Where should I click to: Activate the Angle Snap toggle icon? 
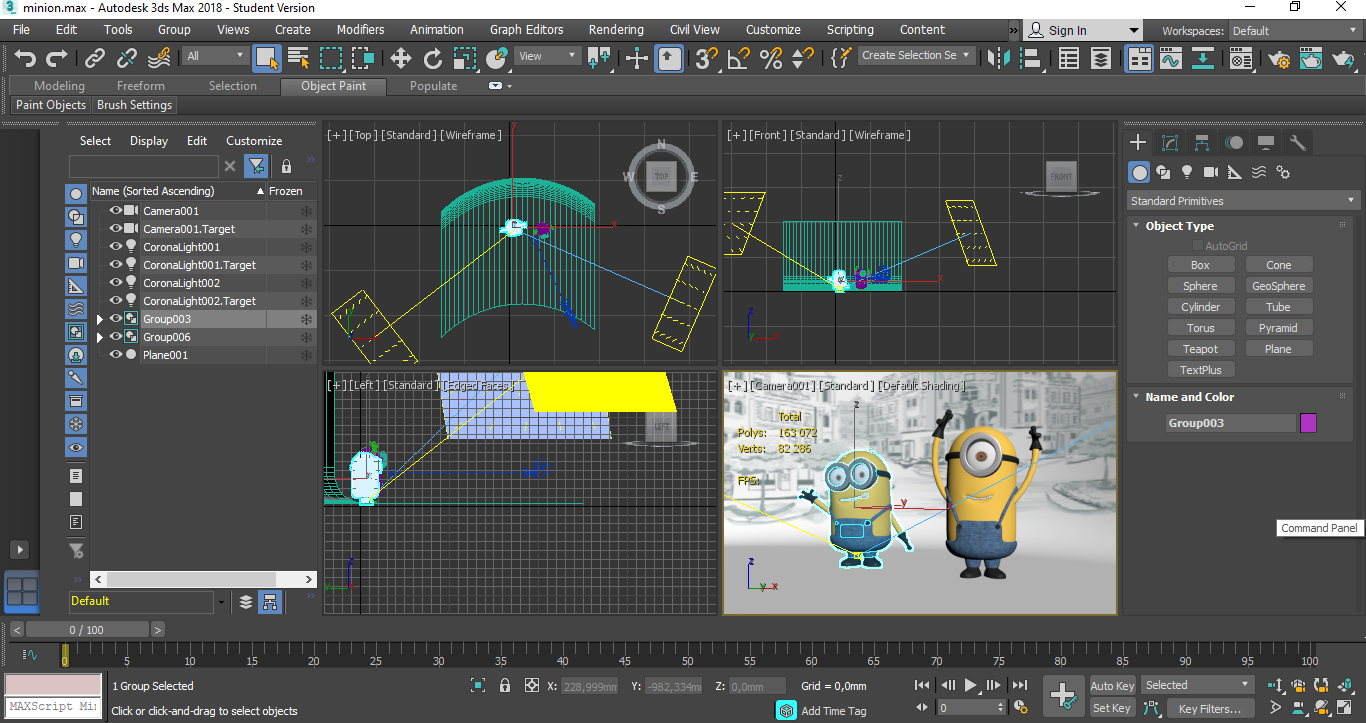pyautogui.click(x=738, y=59)
